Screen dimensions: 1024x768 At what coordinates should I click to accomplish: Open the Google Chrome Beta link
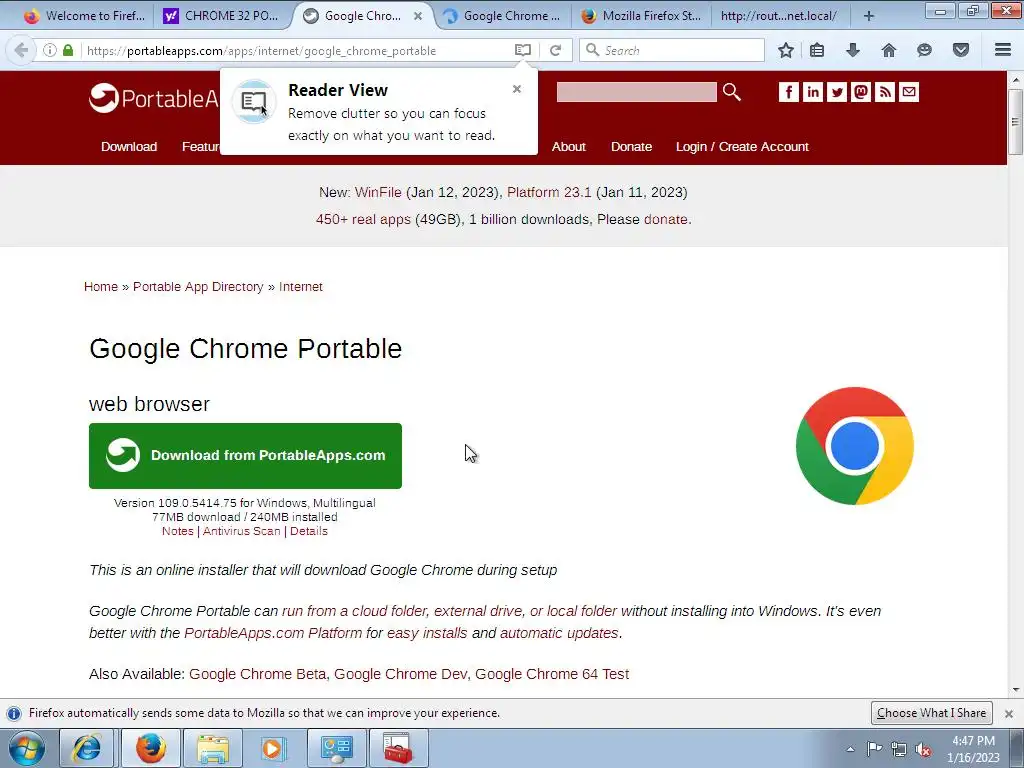257,674
